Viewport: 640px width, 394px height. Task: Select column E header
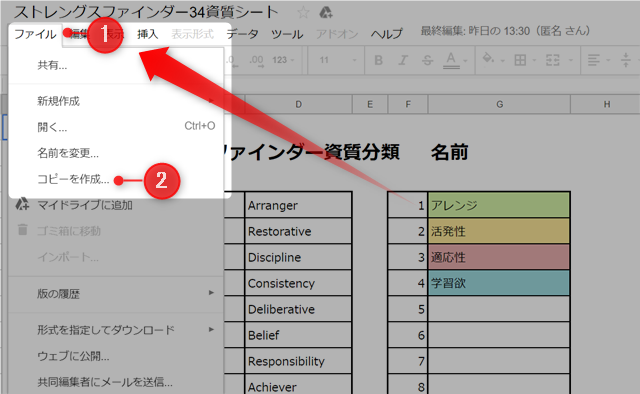(x=370, y=105)
